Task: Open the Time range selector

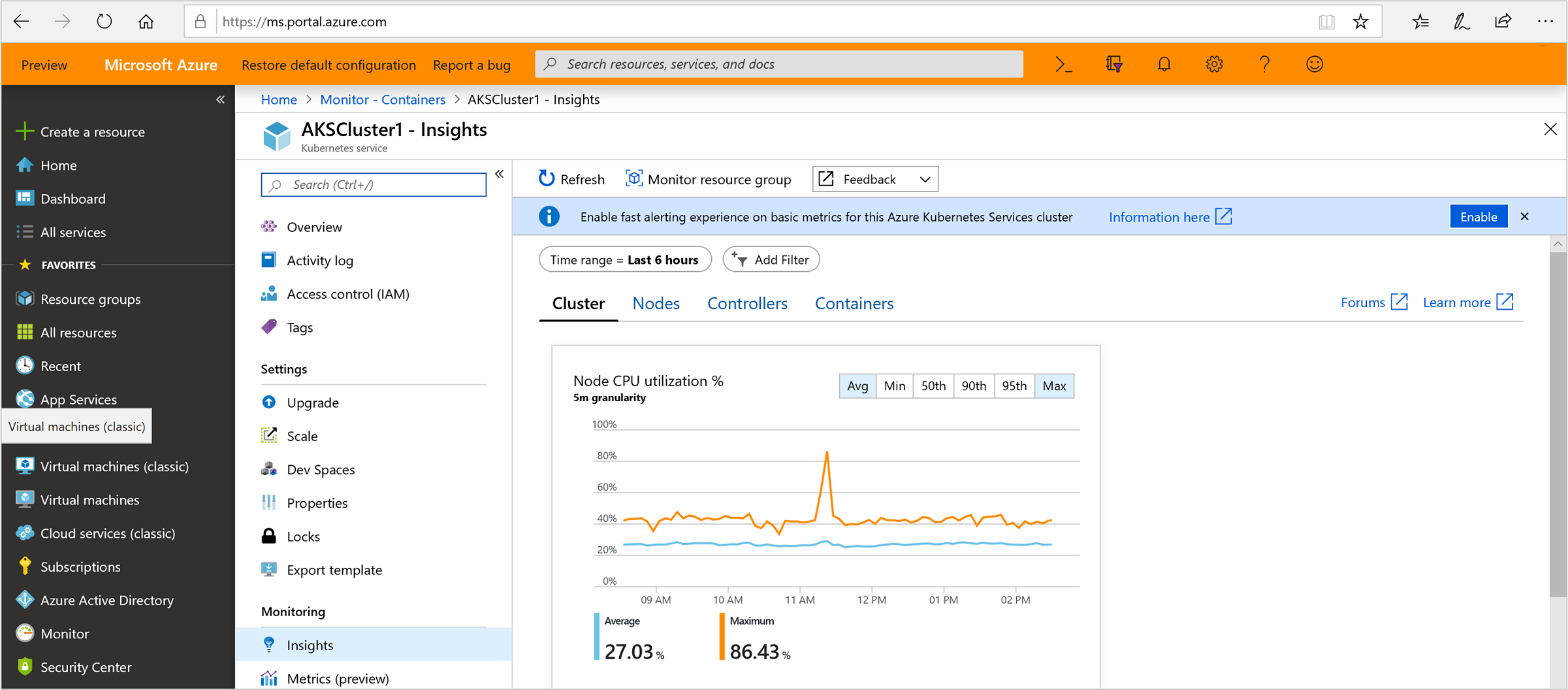Action: click(624, 260)
